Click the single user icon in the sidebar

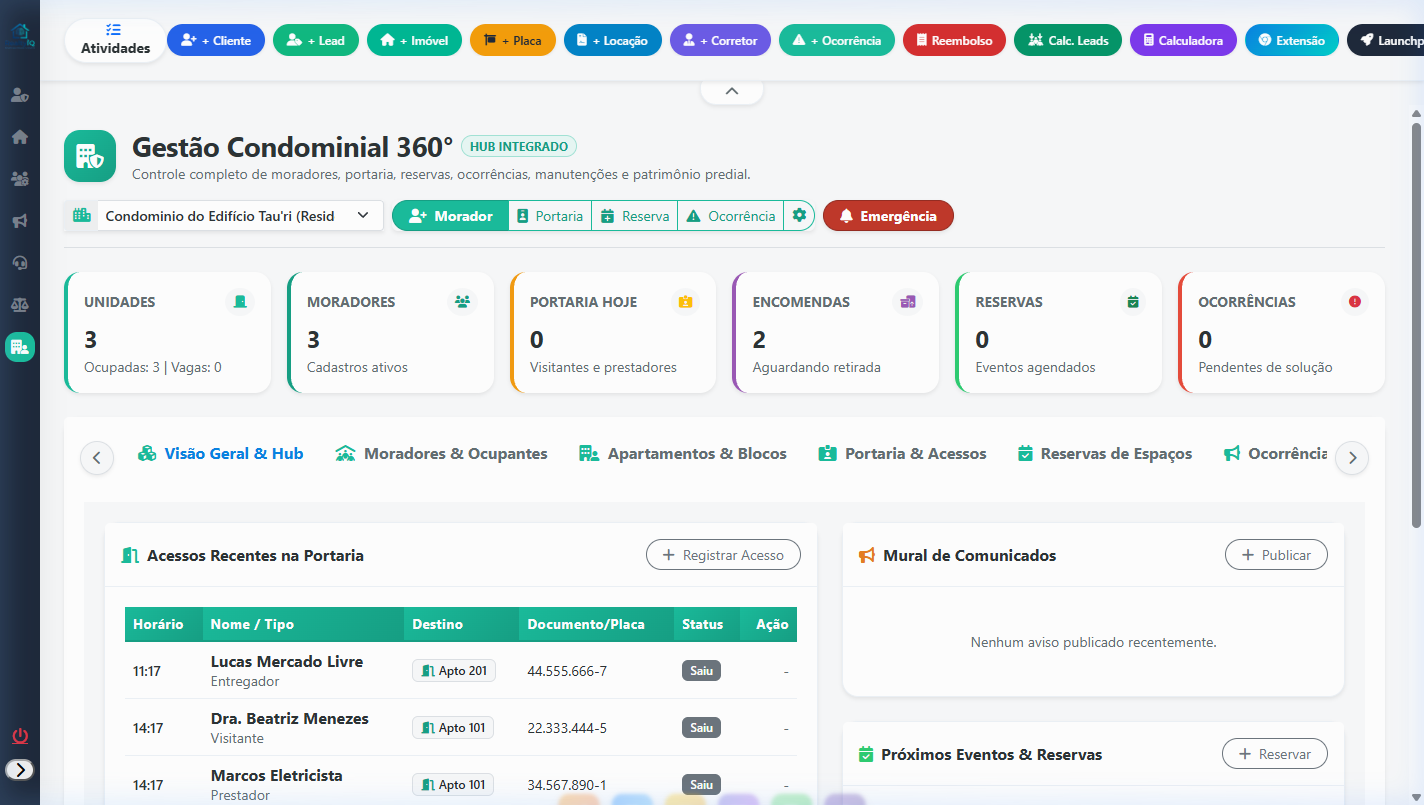[x=20, y=95]
